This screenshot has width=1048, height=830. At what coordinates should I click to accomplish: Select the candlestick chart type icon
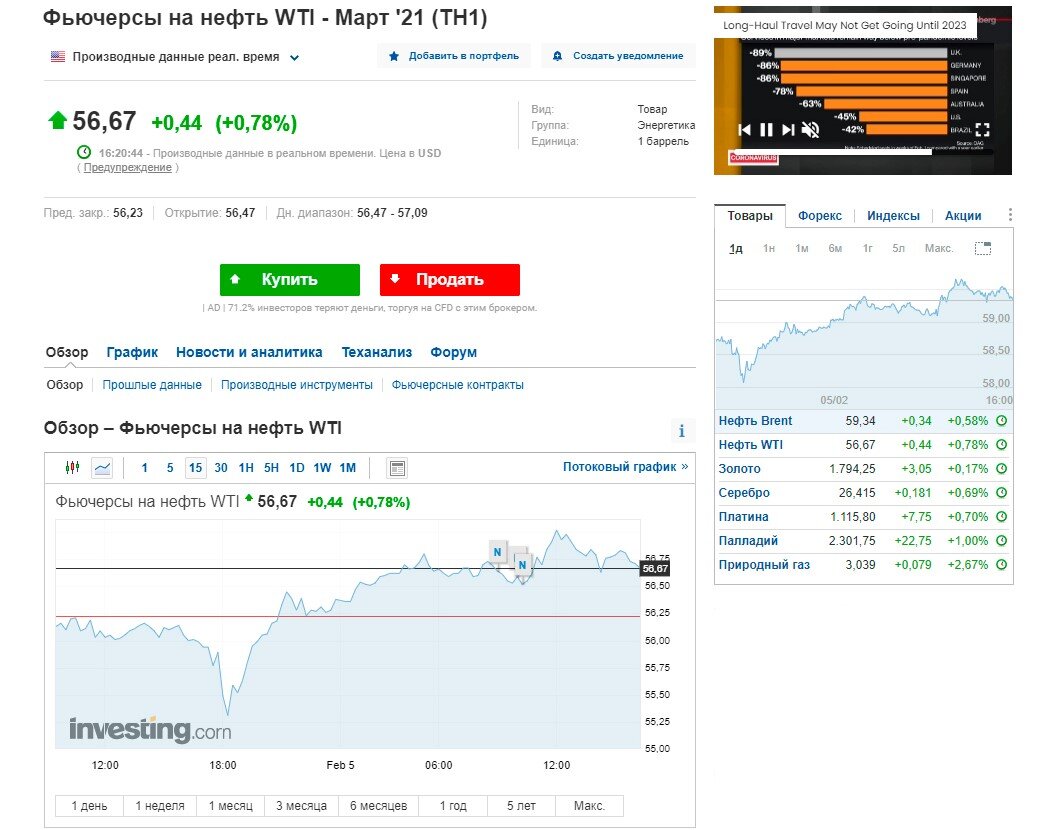tap(72, 468)
